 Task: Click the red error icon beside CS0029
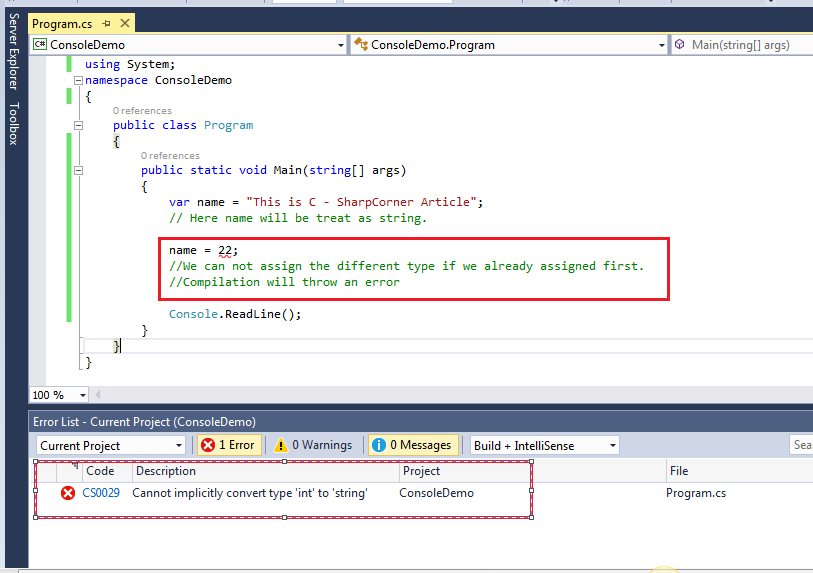click(68, 493)
